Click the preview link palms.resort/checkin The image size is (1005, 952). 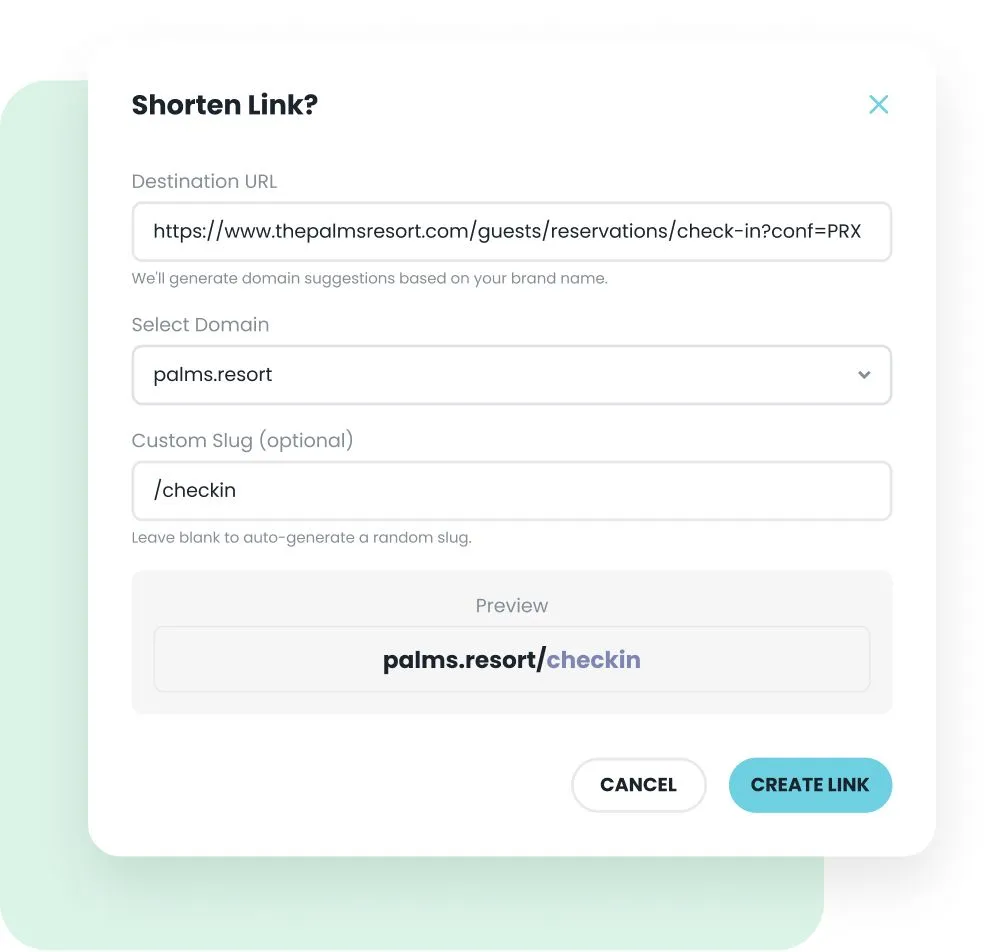[x=511, y=659]
